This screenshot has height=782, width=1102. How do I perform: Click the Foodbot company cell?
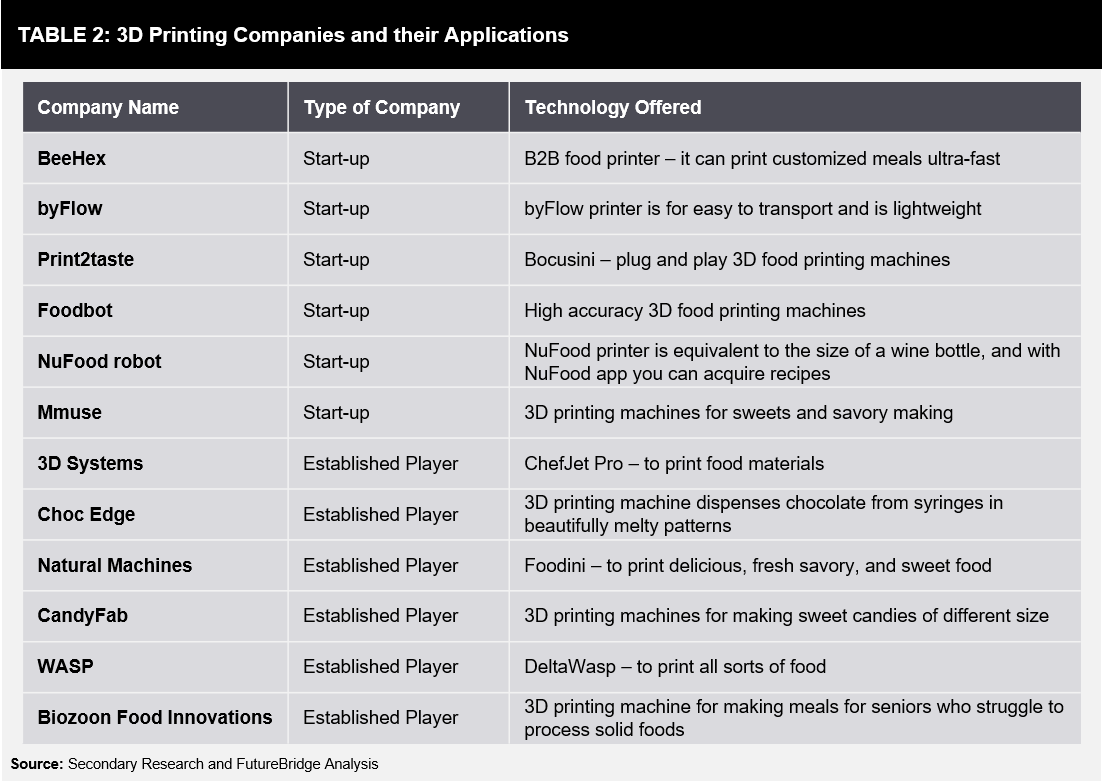(155, 311)
